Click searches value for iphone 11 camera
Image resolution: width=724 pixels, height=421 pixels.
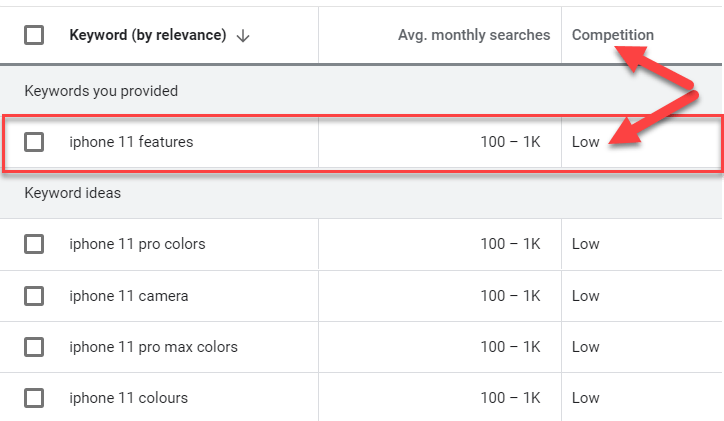(510, 296)
